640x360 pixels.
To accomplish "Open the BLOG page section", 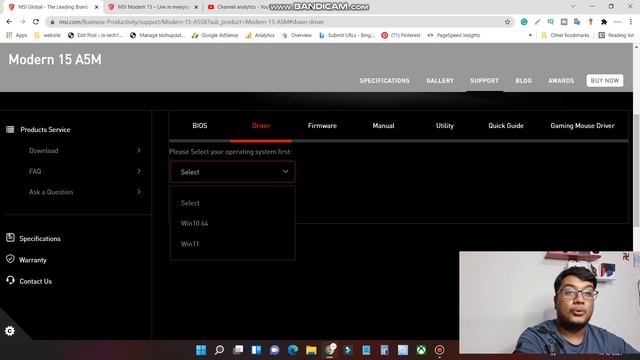I will click(523, 81).
